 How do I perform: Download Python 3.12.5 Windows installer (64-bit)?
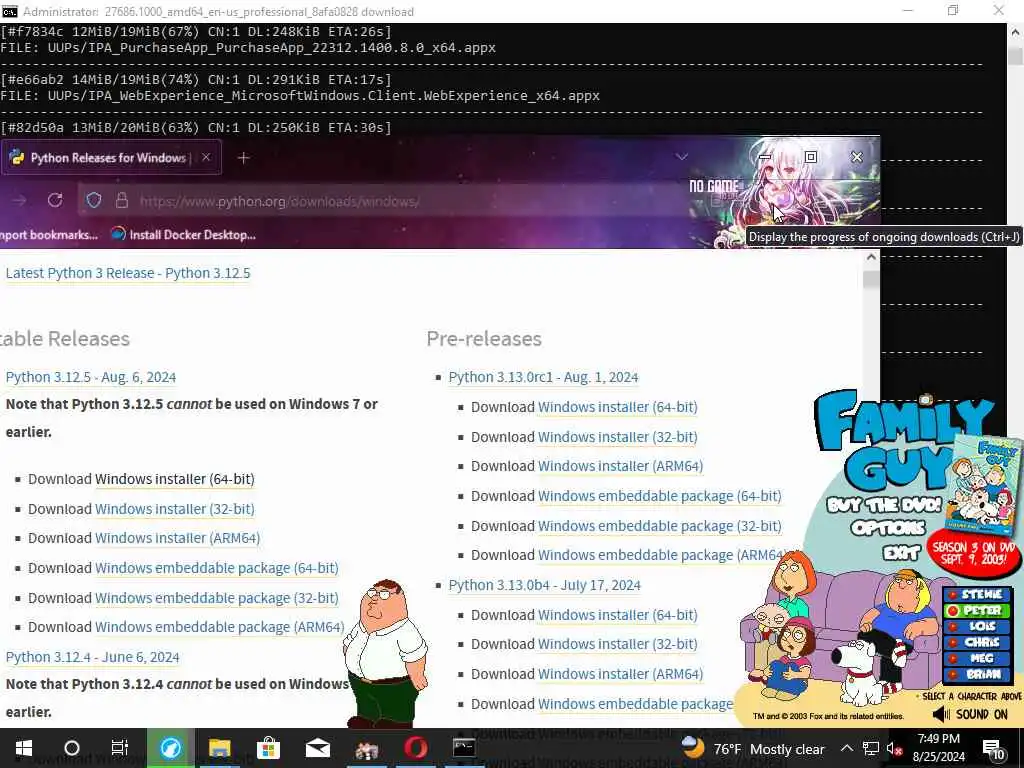tap(174, 479)
